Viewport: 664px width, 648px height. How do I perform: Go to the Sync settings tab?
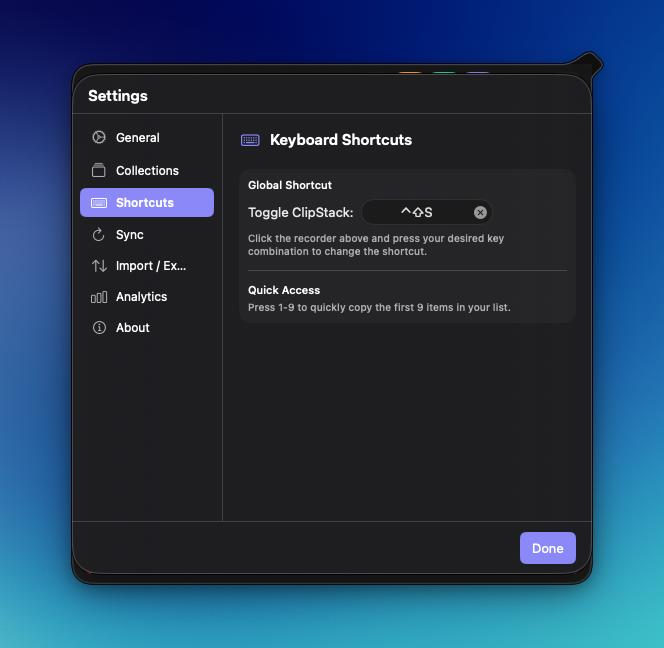[147, 235]
